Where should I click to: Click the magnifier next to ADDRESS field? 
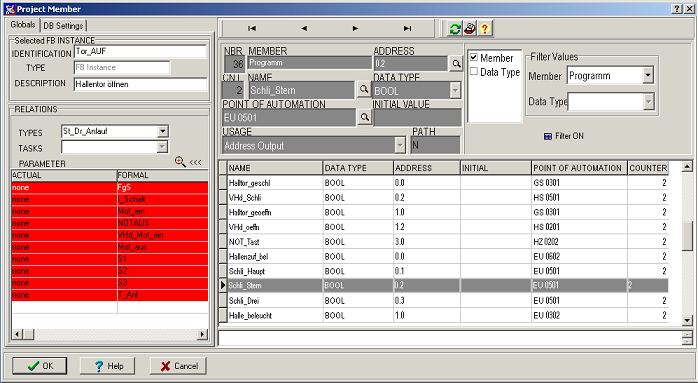pyautogui.click(x=456, y=64)
